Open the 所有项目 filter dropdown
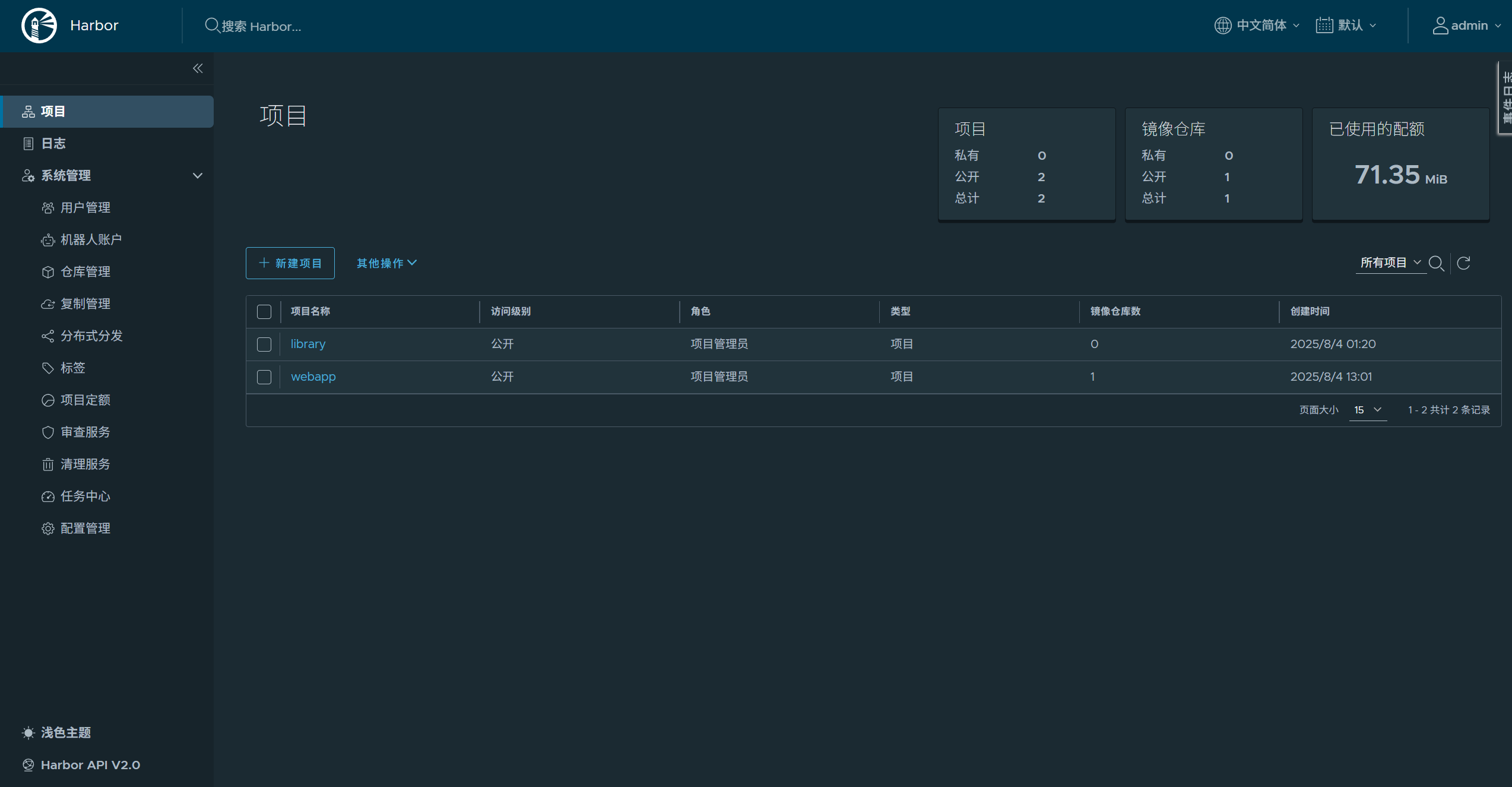This screenshot has width=1512, height=787. pyautogui.click(x=1391, y=263)
